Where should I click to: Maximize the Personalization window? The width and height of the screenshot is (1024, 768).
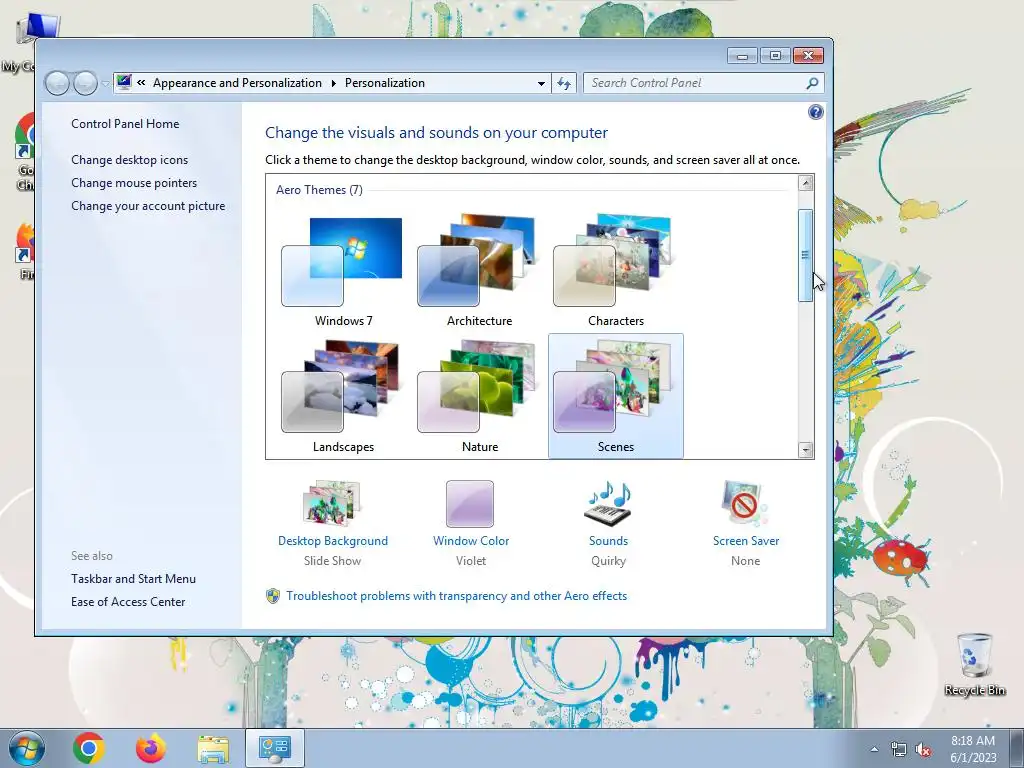pyautogui.click(x=775, y=56)
